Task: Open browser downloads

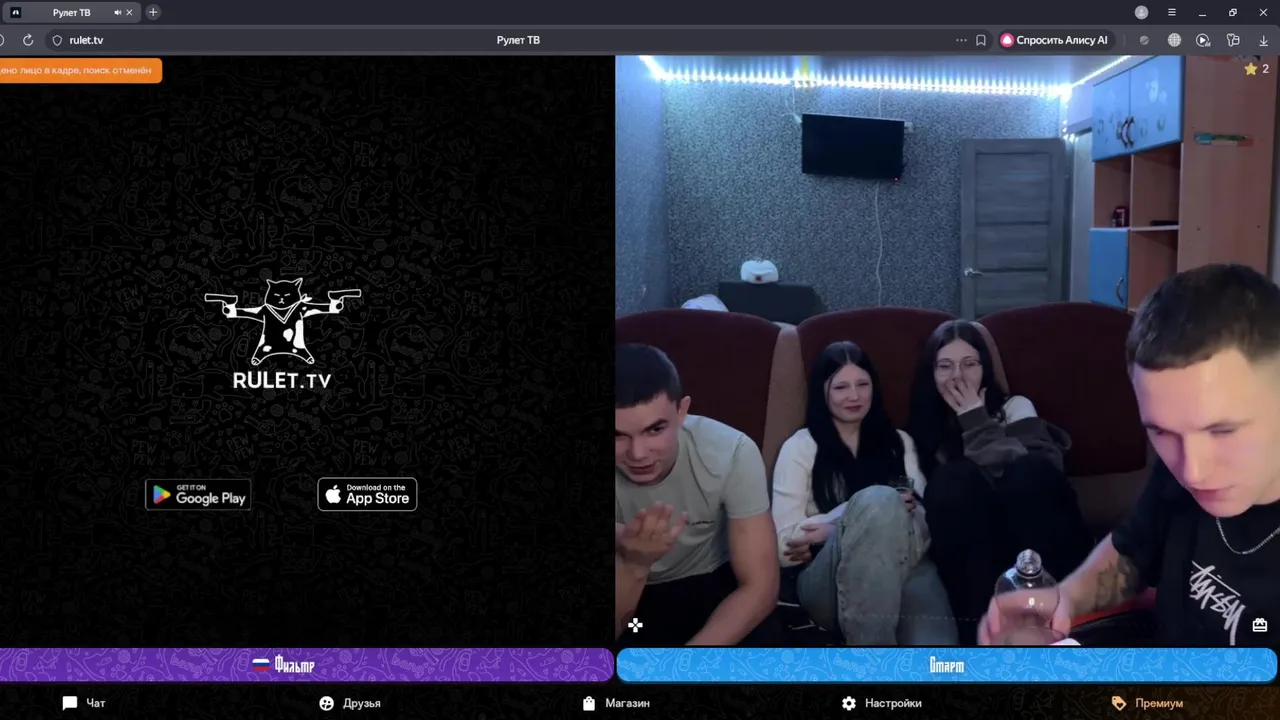Action: [x=1264, y=40]
